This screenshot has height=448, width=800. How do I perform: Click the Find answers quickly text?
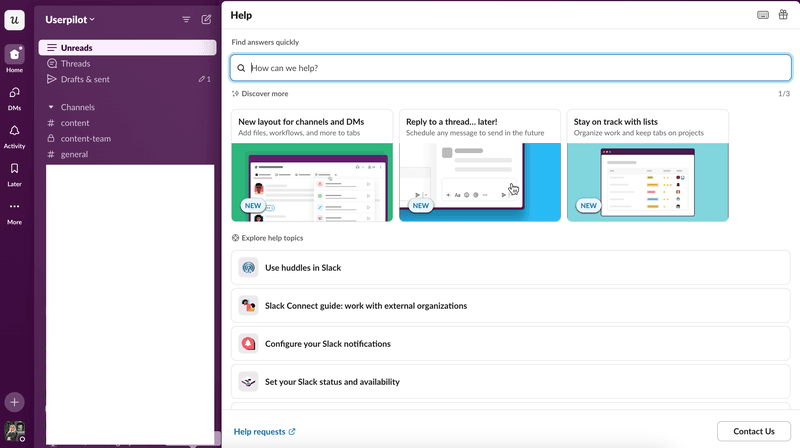[x=265, y=42]
